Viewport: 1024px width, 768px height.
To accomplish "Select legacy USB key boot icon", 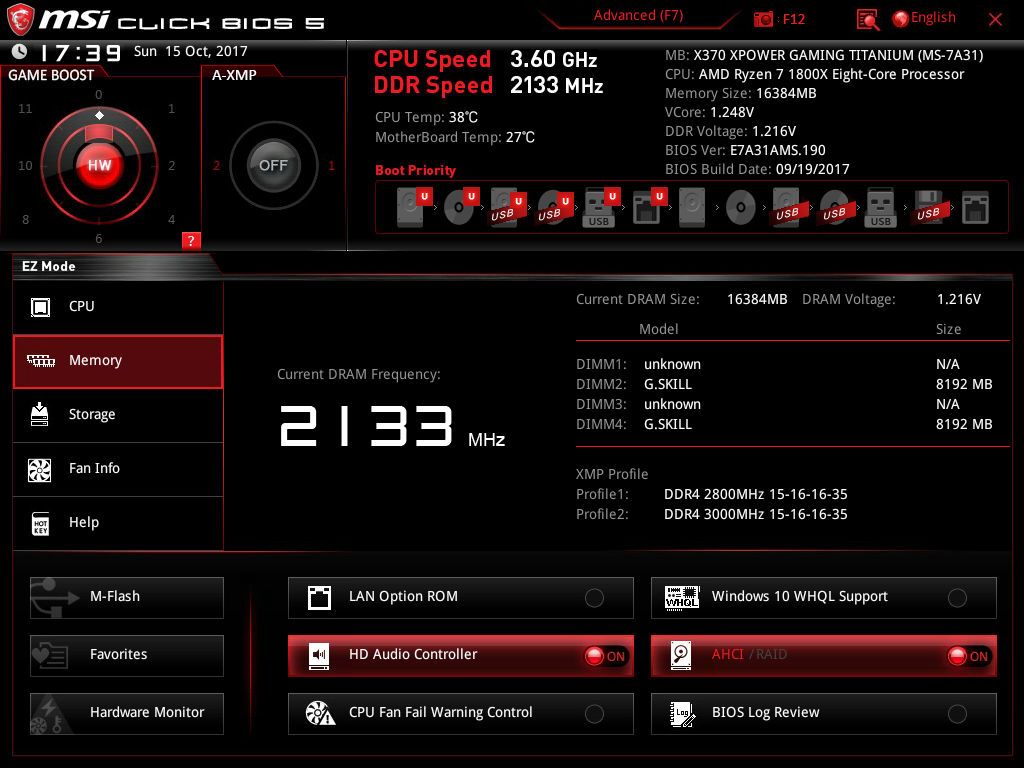I will coord(880,207).
